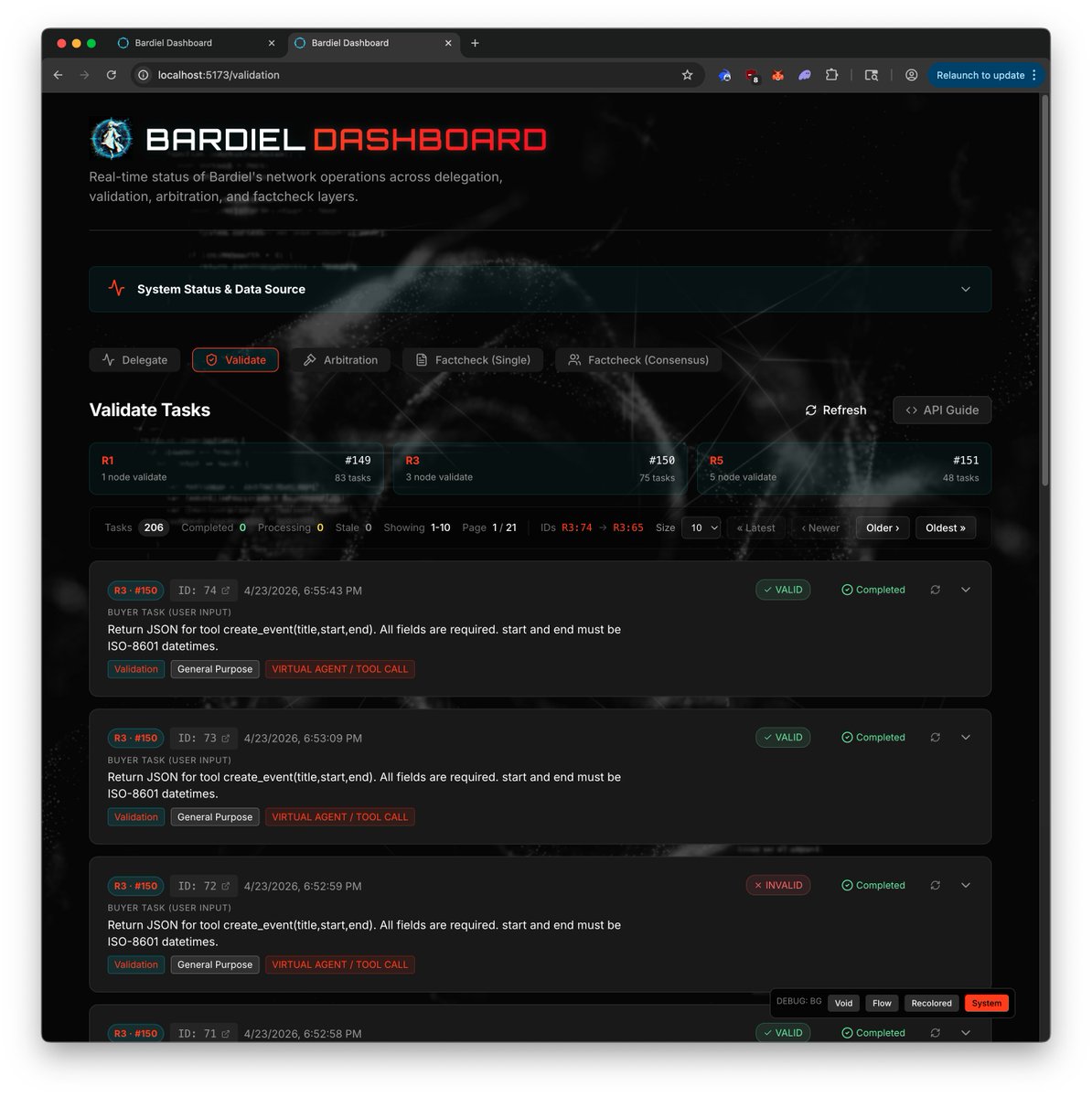The height and width of the screenshot is (1097, 1092).
Task: Click the reload icon on task ID 71
Action: coord(935,1033)
